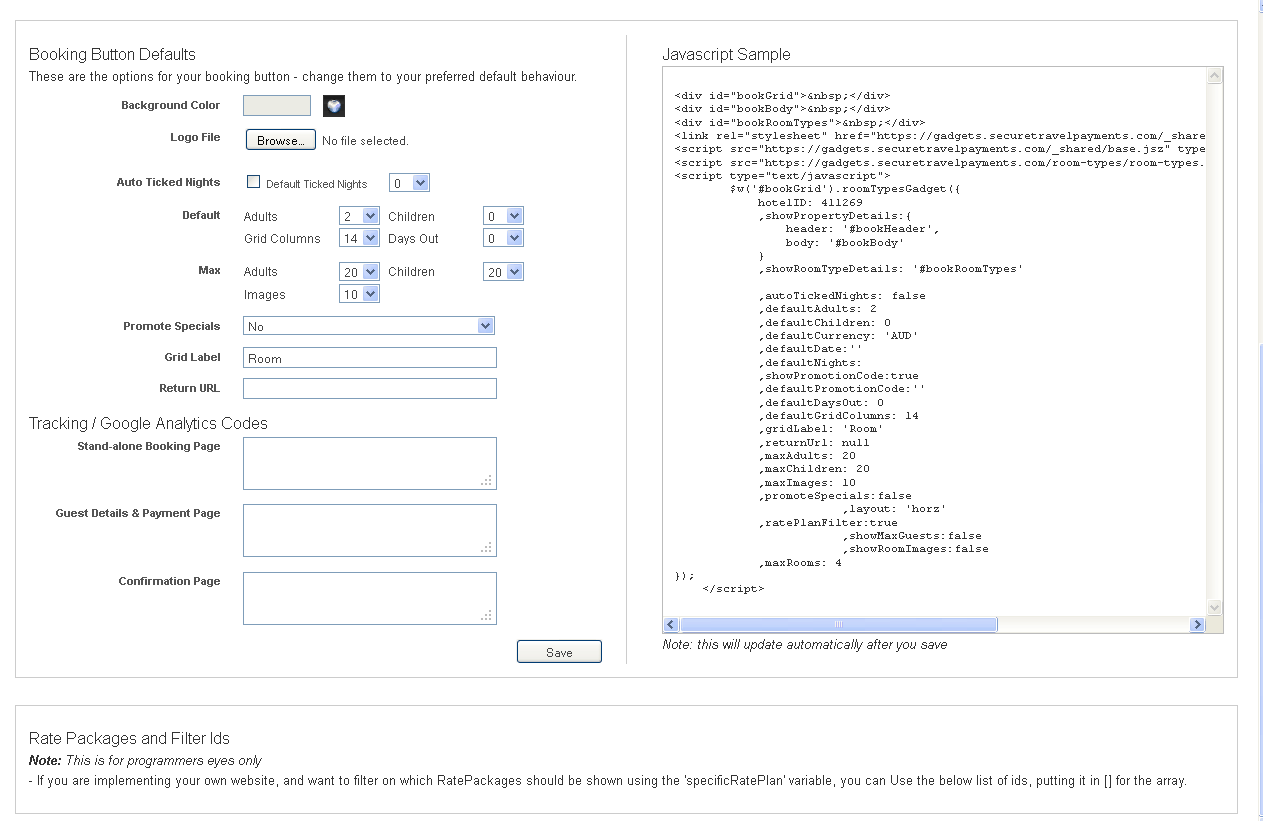This screenshot has width=1263, height=821.
Task: Click the closing '</script>' code line
Action: [733, 589]
